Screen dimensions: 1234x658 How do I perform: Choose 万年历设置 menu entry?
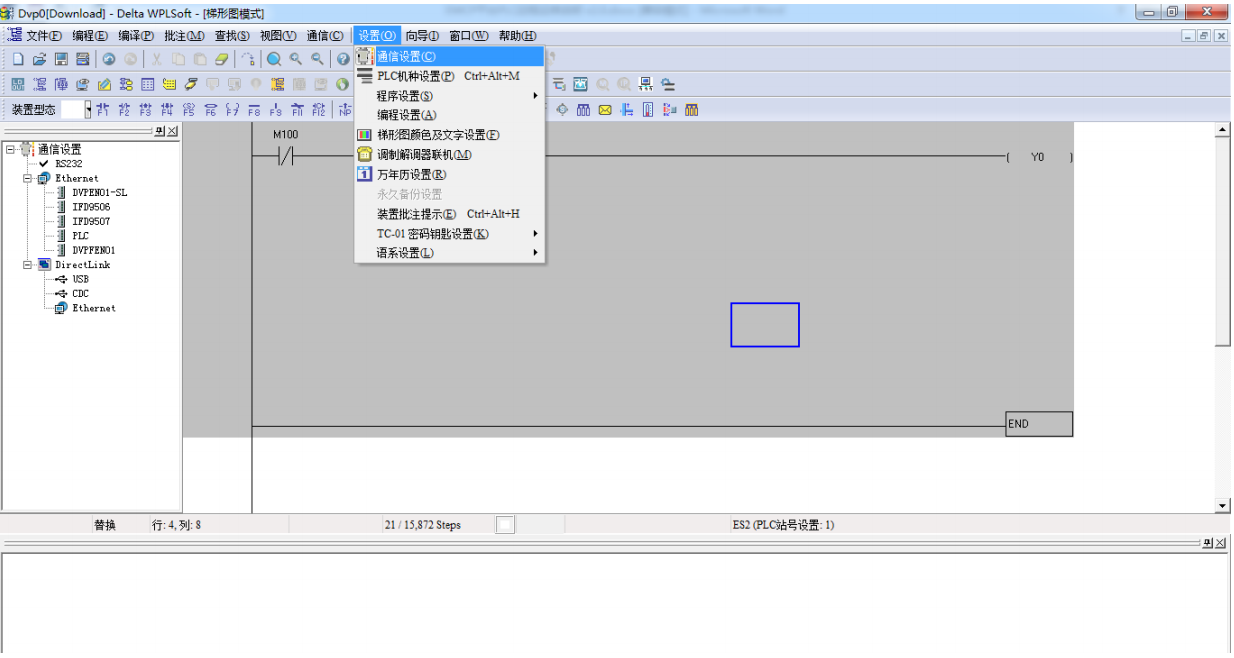449,174
